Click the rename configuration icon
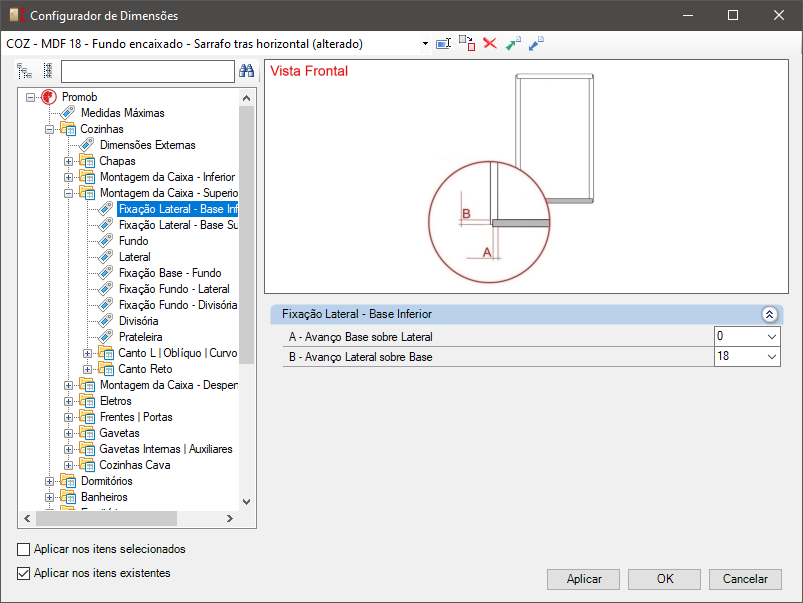 point(444,44)
